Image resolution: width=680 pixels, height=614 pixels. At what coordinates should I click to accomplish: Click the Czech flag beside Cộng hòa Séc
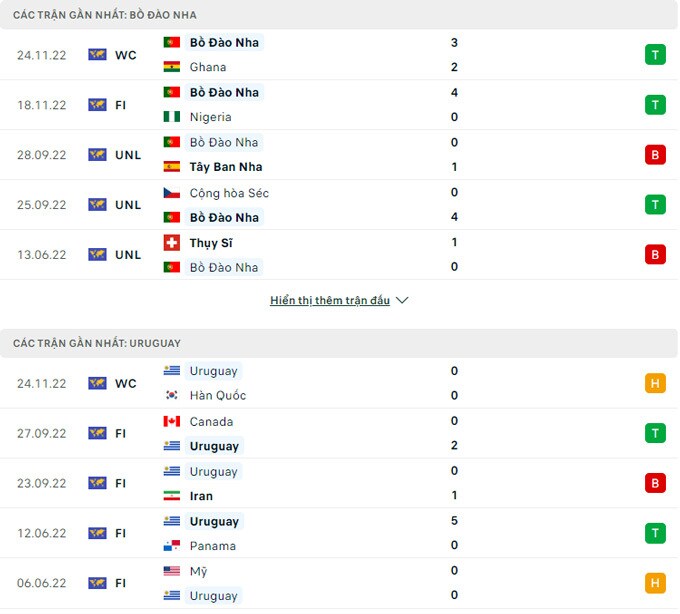click(171, 193)
